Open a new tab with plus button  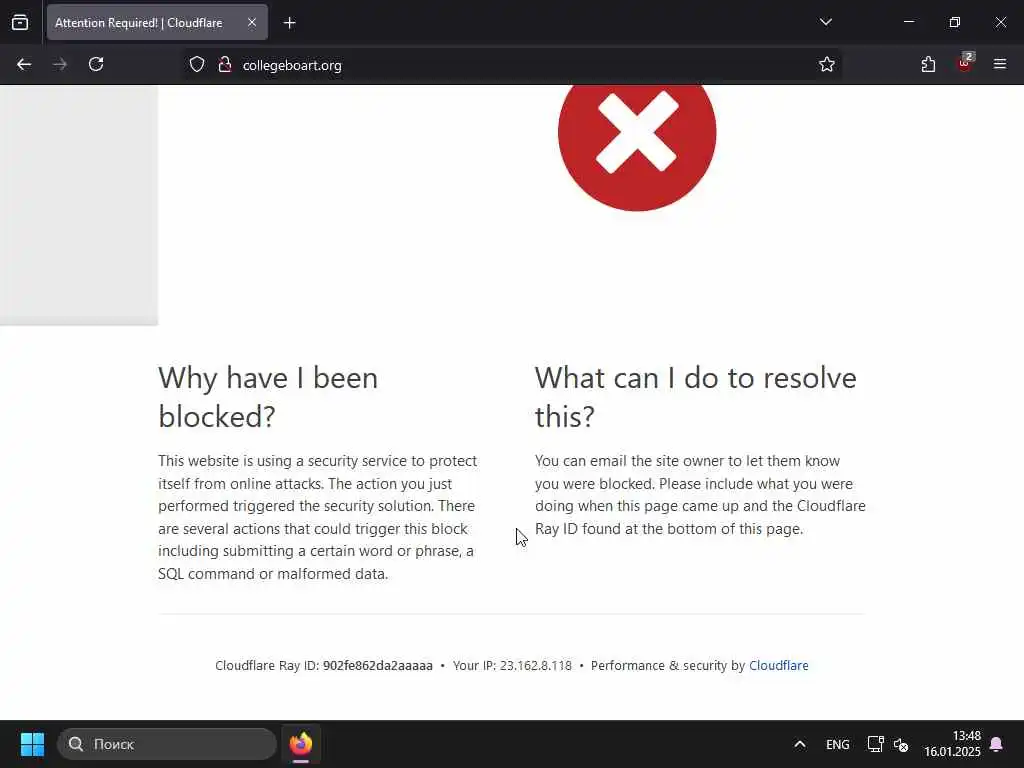(x=289, y=23)
